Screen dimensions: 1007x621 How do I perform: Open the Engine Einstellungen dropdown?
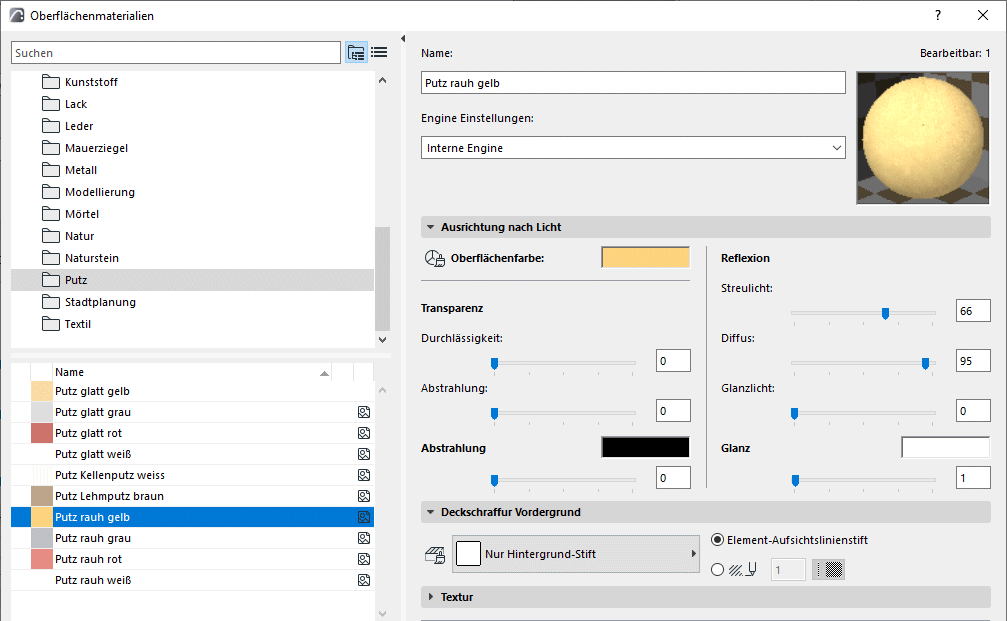pos(633,148)
